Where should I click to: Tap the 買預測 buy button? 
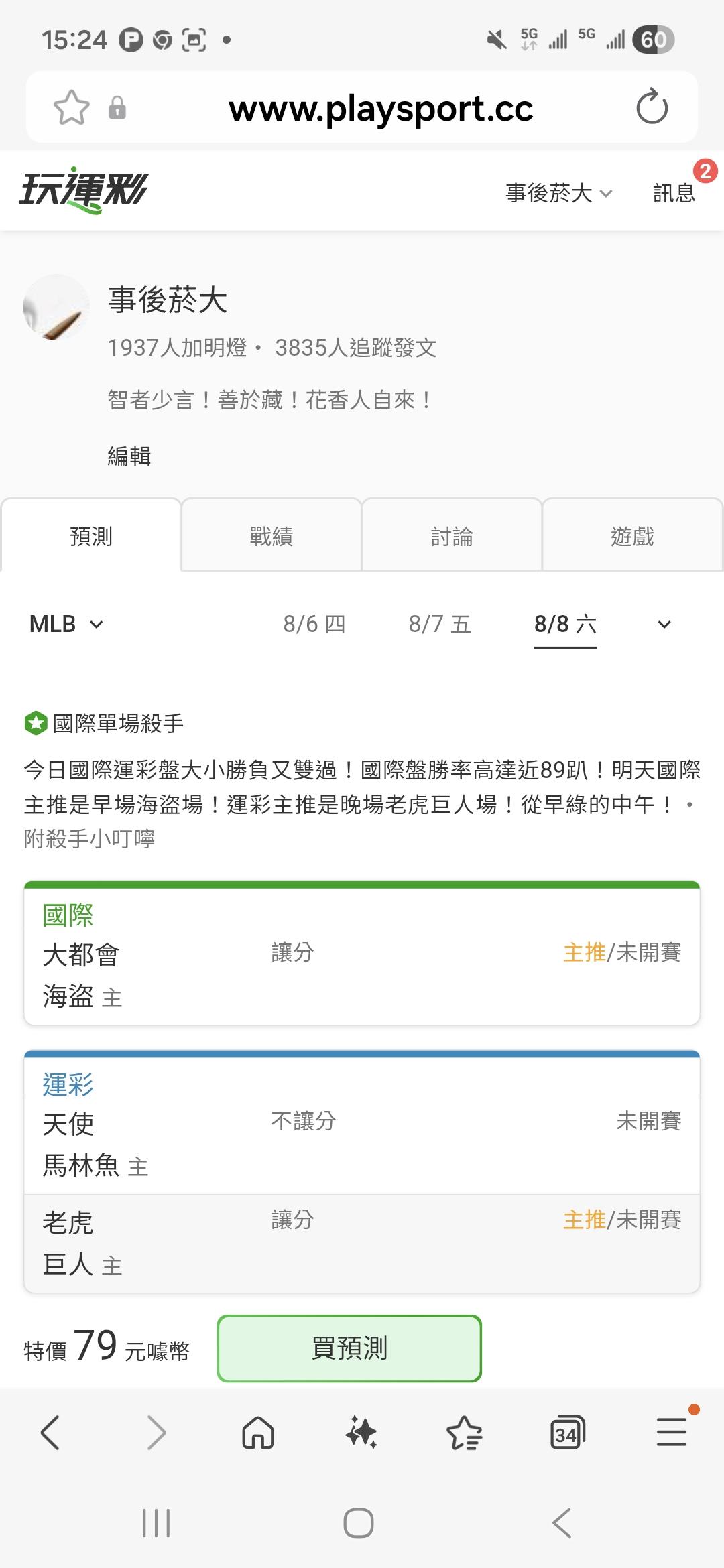349,1348
